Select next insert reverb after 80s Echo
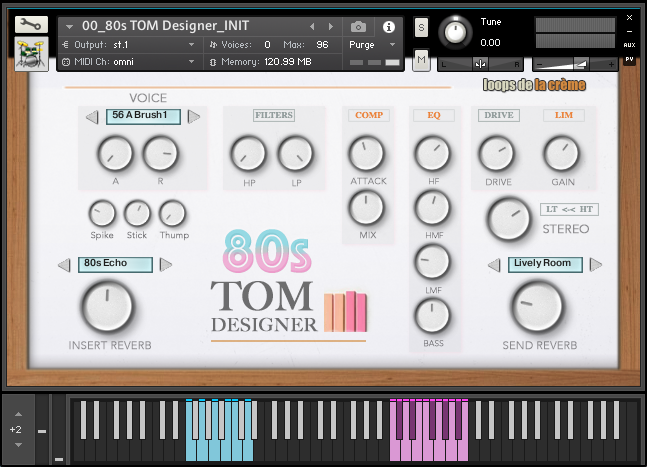 (x=165, y=265)
